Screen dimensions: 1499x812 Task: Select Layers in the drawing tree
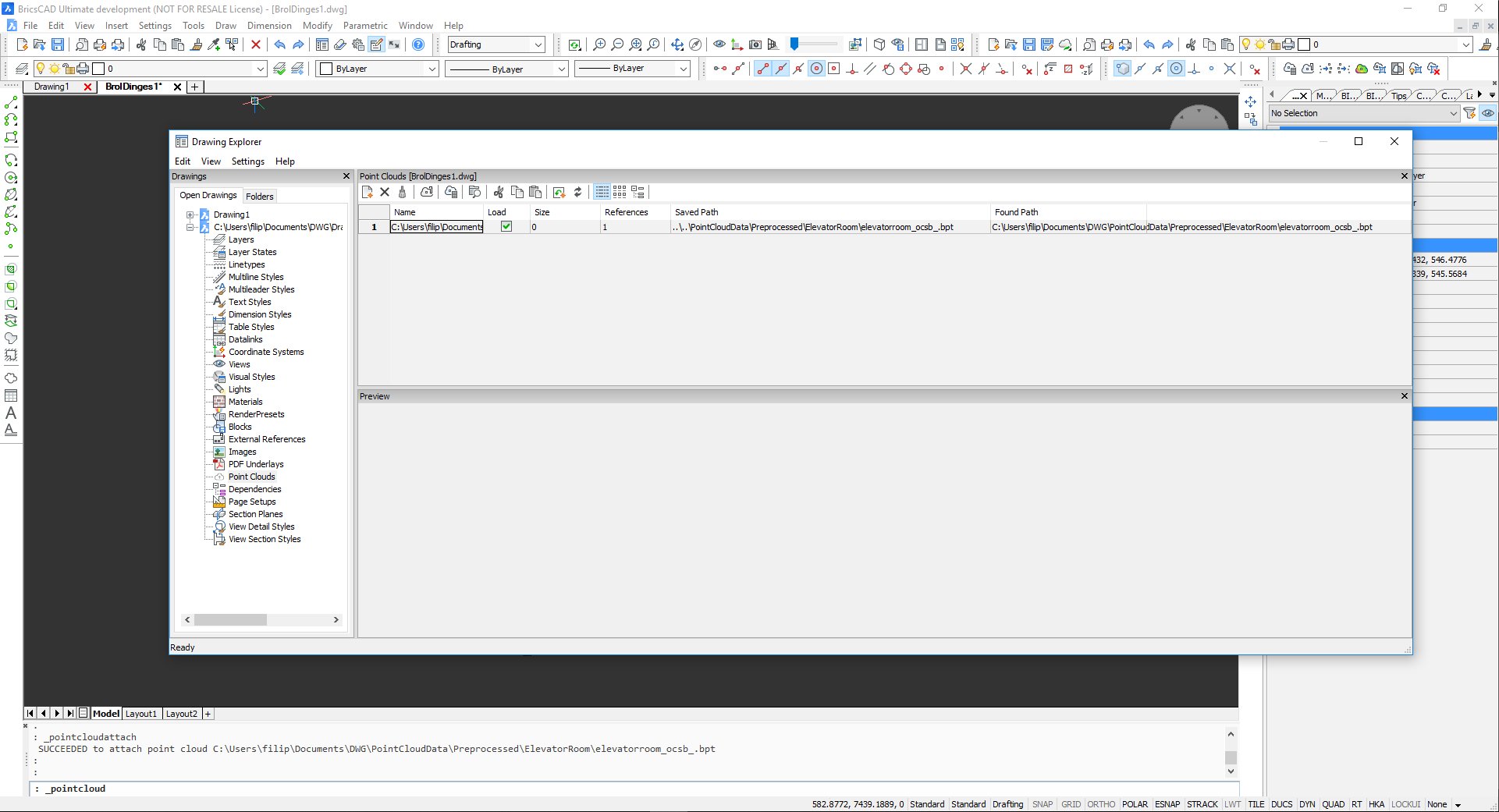click(x=241, y=239)
